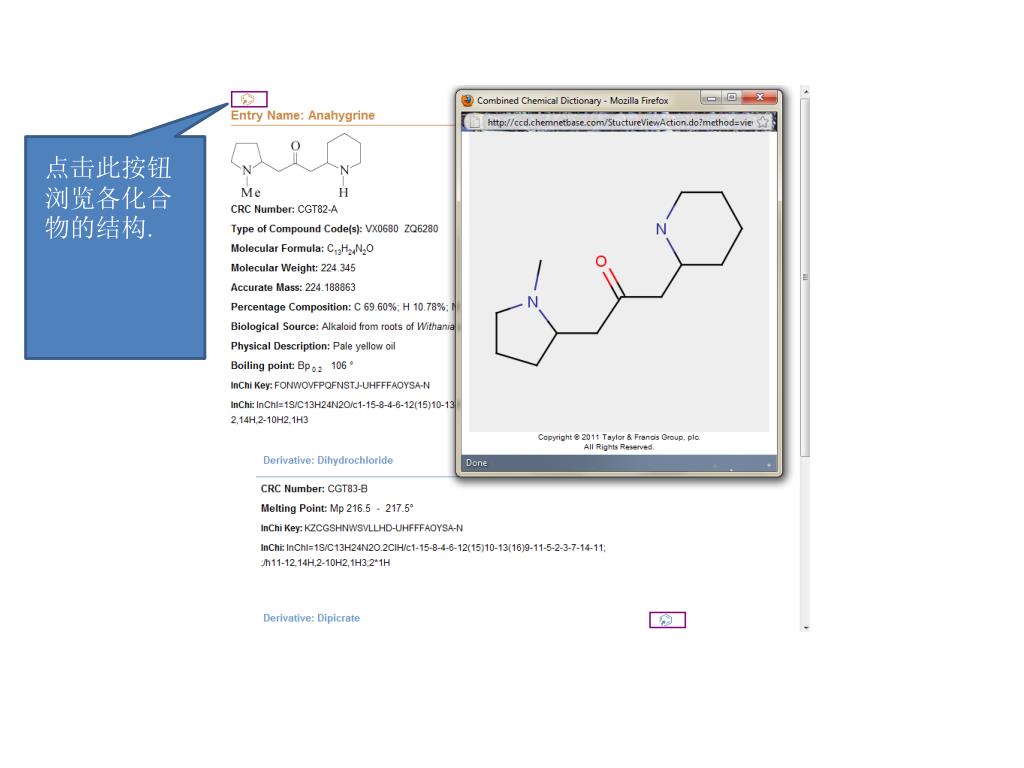The height and width of the screenshot is (768, 1024).
Task: Select the CRC Number CGT82-A text
Action: pyautogui.click(x=284, y=210)
